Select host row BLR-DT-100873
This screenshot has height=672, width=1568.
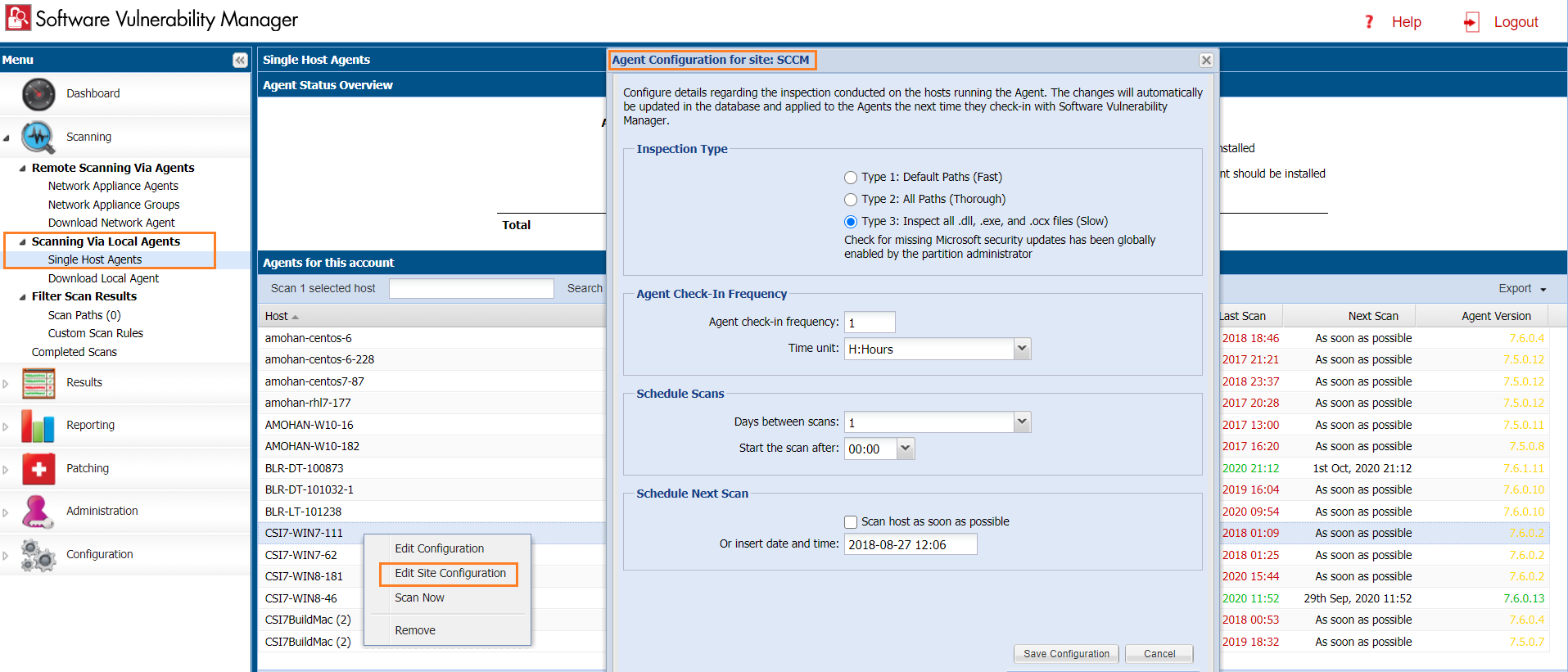(304, 468)
